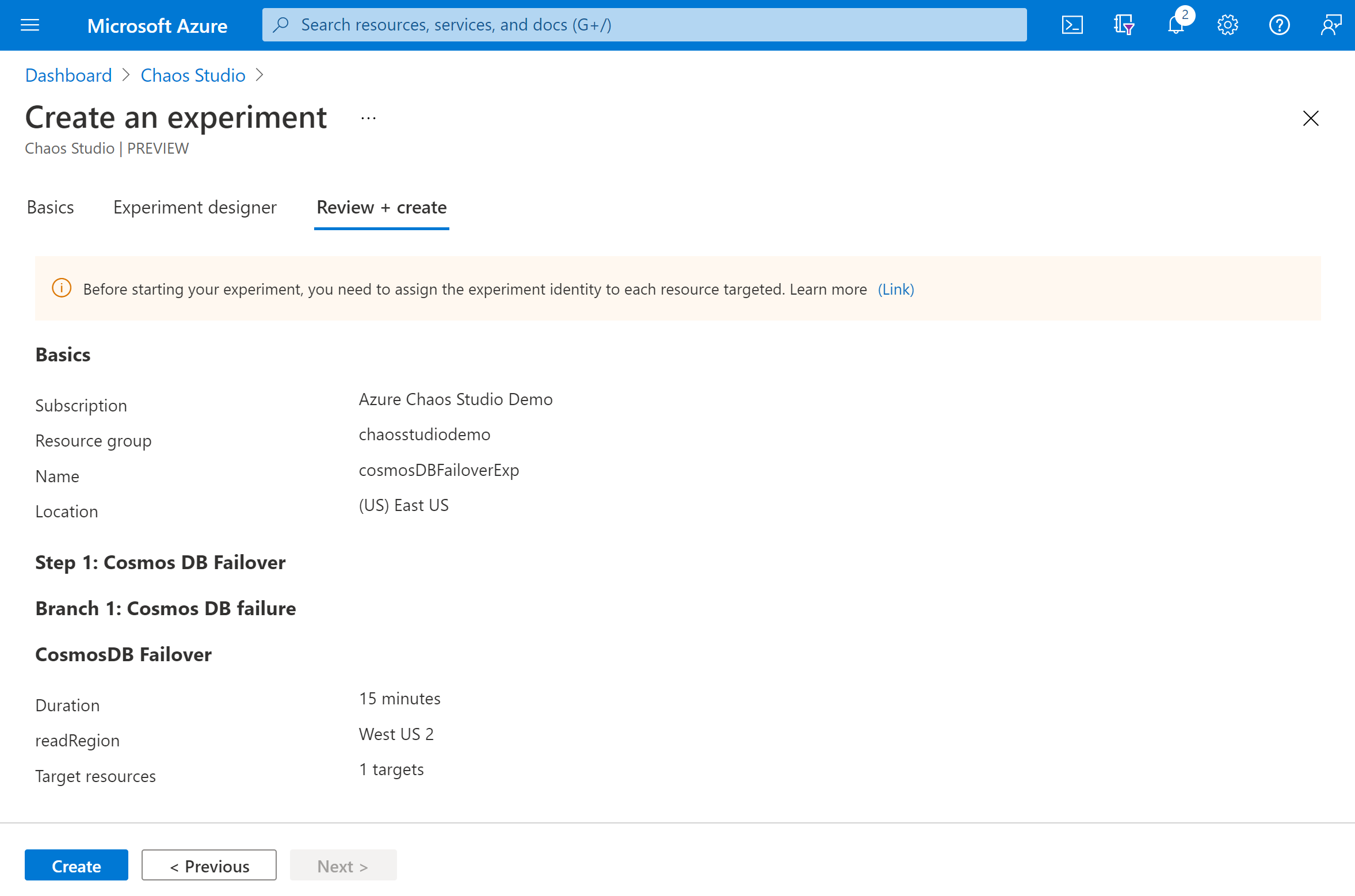
Task: Click the Next button
Action: click(x=342, y=866)
